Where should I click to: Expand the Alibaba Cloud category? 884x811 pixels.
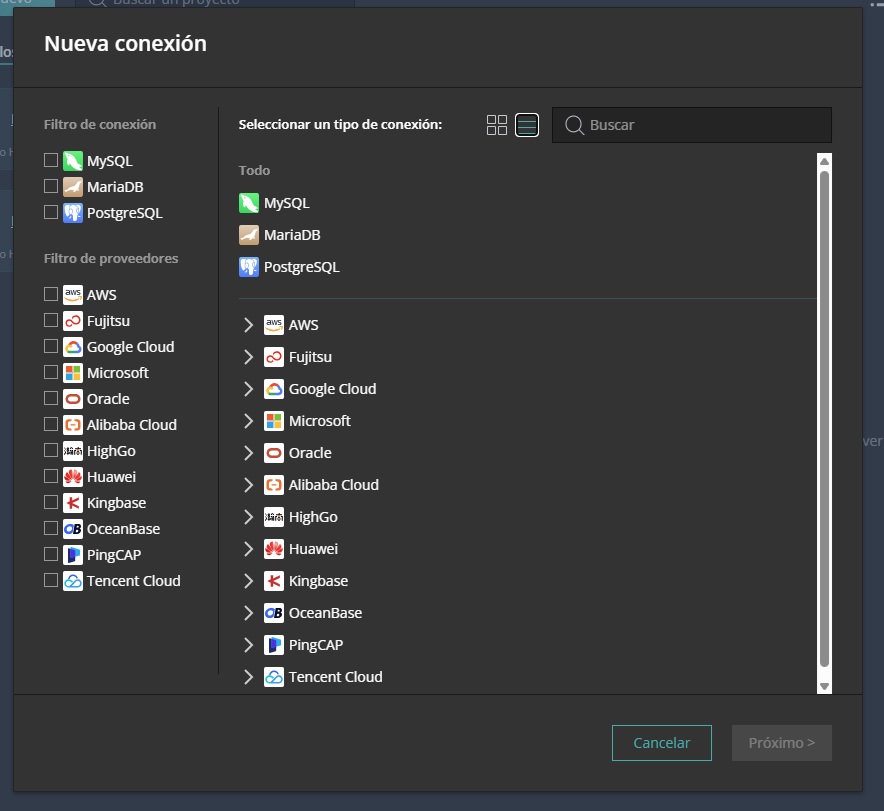pos(248,485)
